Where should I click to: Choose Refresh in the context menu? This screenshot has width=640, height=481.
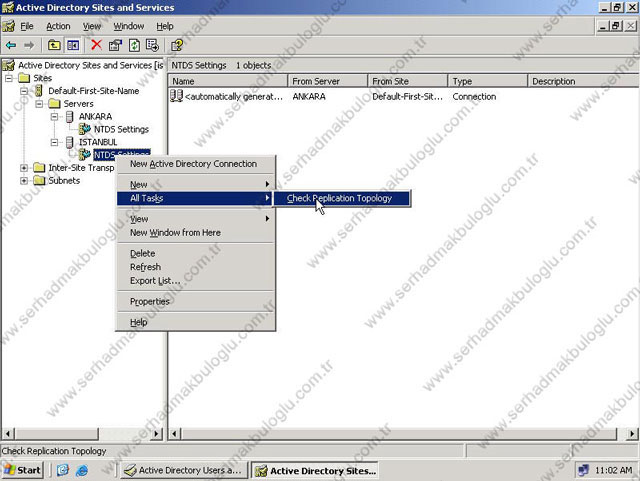196,267
